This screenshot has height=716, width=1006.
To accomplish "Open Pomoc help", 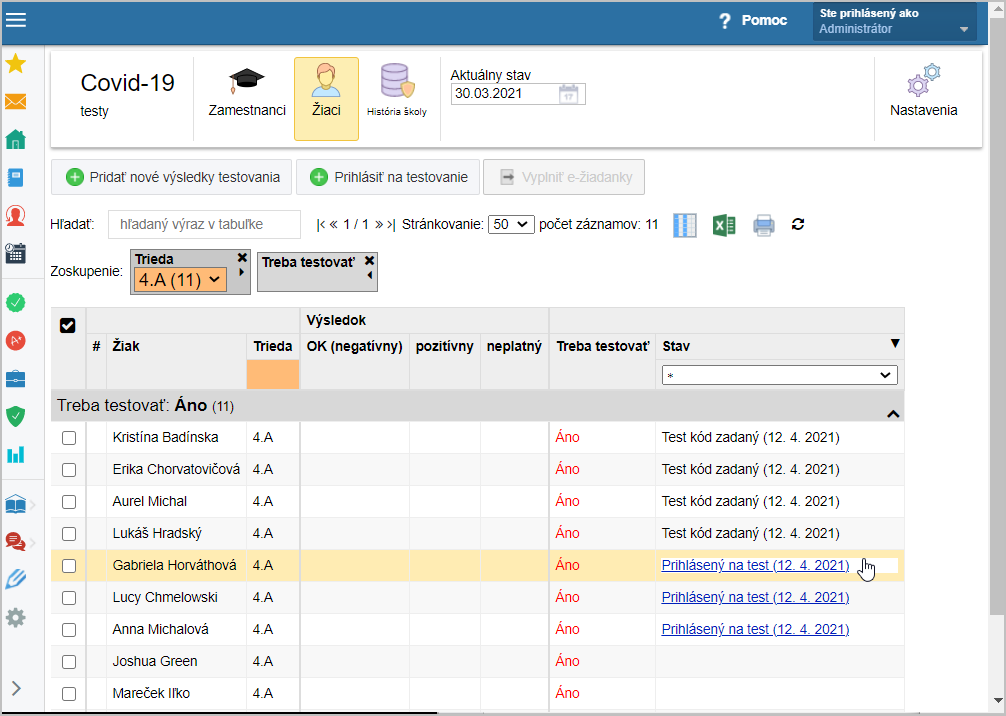I will coord(753,21).
